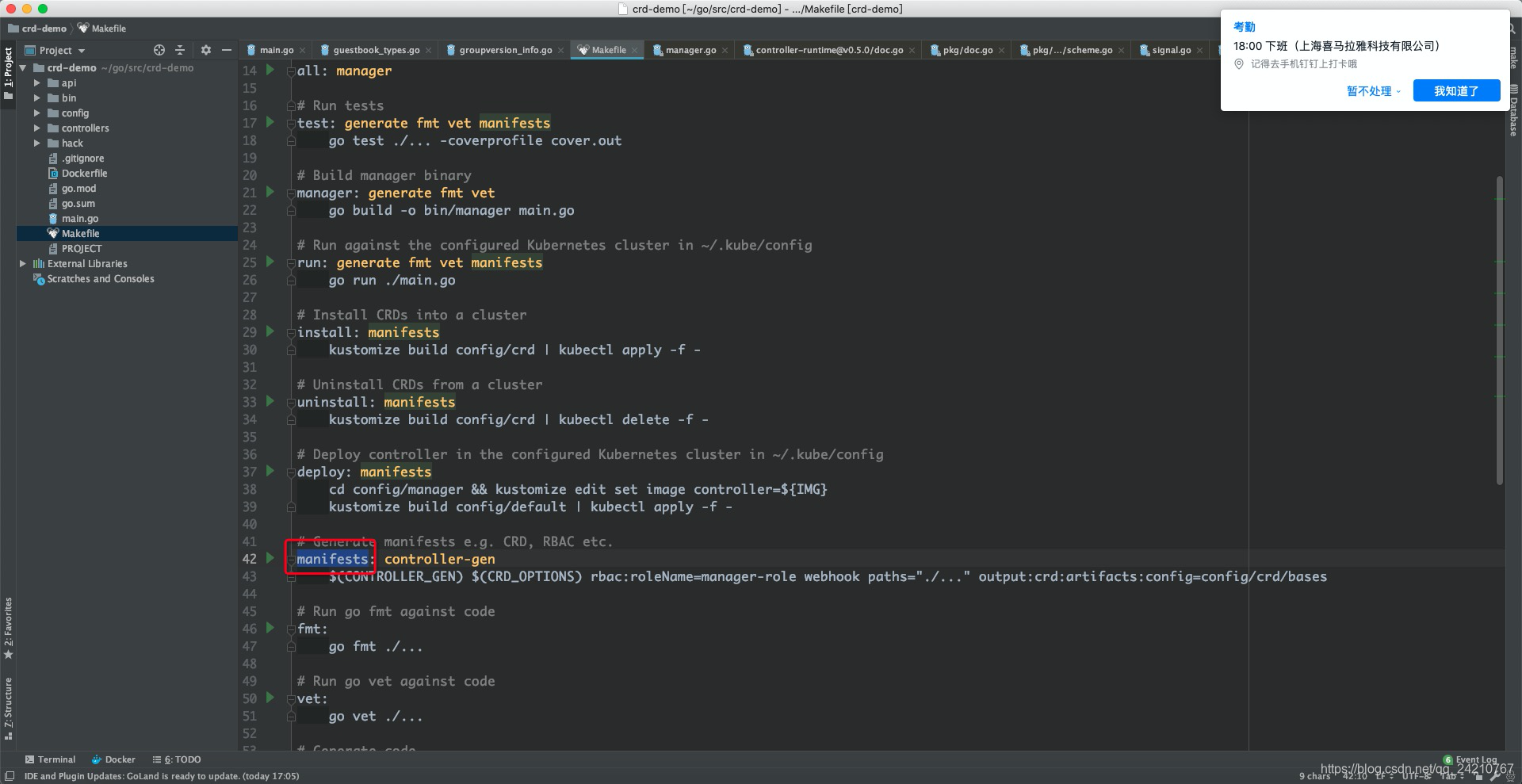
Task: Select Dockerfile in project tree
Action: [x=84, y=174]
